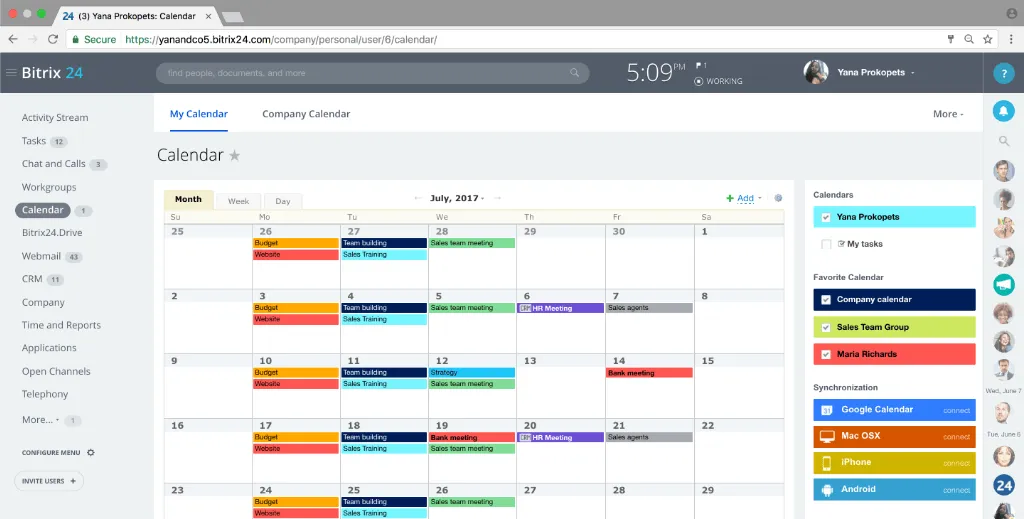Click the Google Calendar sync icon
Screen dimensions: 1024x519
826,410
